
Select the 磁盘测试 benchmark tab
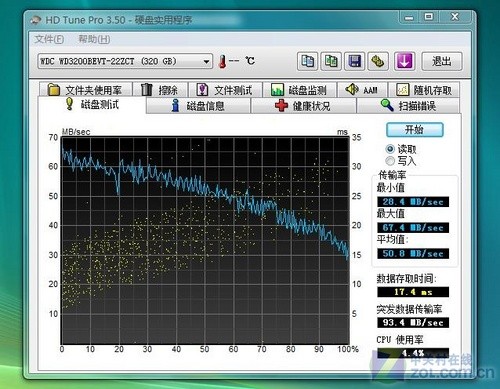click(92, 105)
